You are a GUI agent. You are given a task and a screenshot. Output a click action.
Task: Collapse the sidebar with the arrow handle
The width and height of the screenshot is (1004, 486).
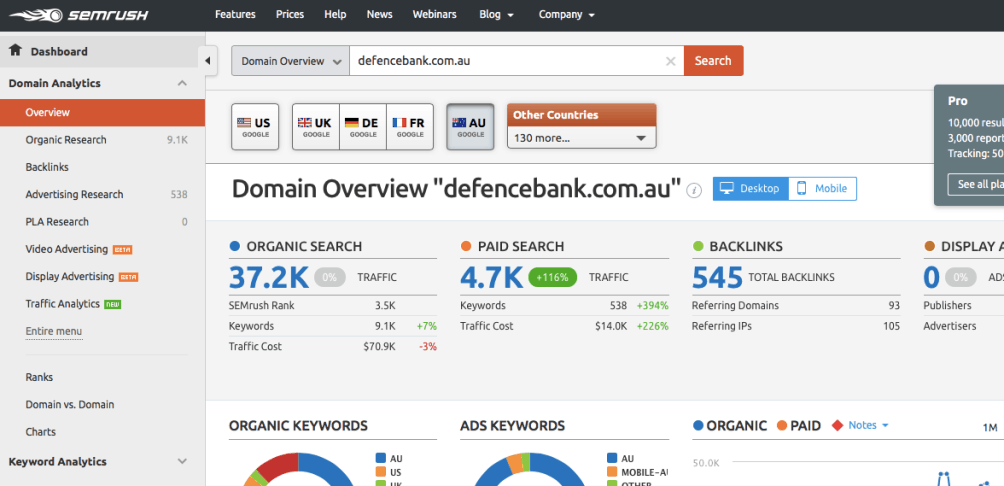[207, 61]
